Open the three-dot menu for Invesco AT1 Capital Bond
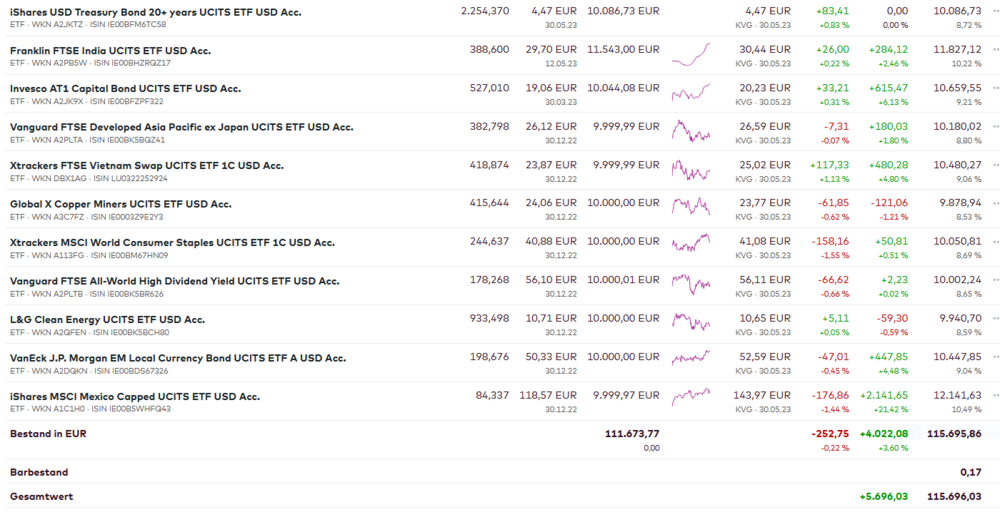1000x512 pixels. click(995, 88)
